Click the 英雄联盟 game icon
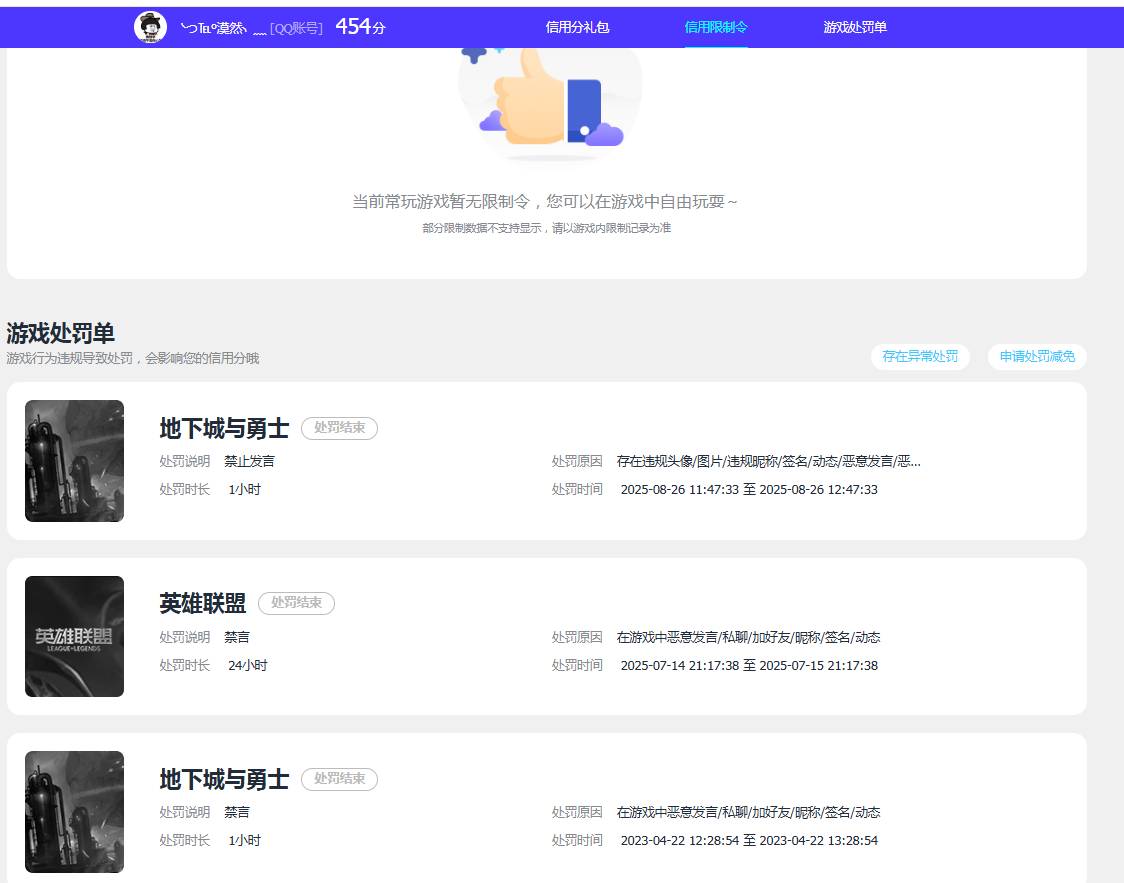This screenshot has height=883, width=1124. pyautogui.click(x=74, y=636)
